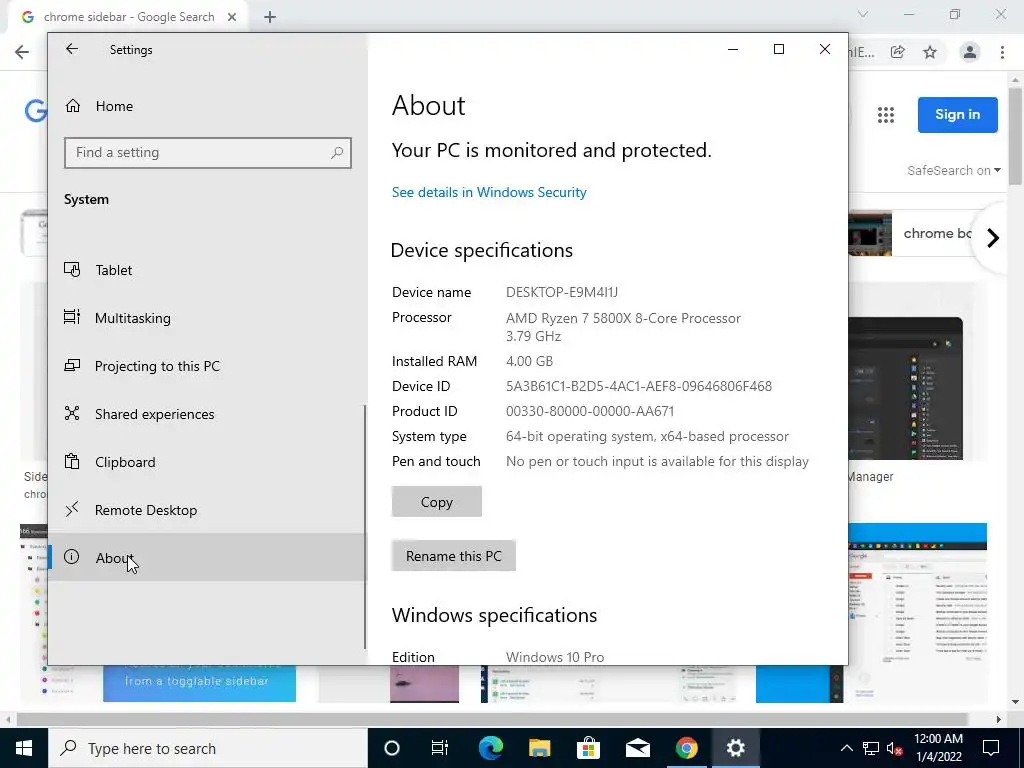Screen dimensions: 1024x768
Task: Show hidden system tray icons
Action: pyautogui.click(x=846, y=748)
